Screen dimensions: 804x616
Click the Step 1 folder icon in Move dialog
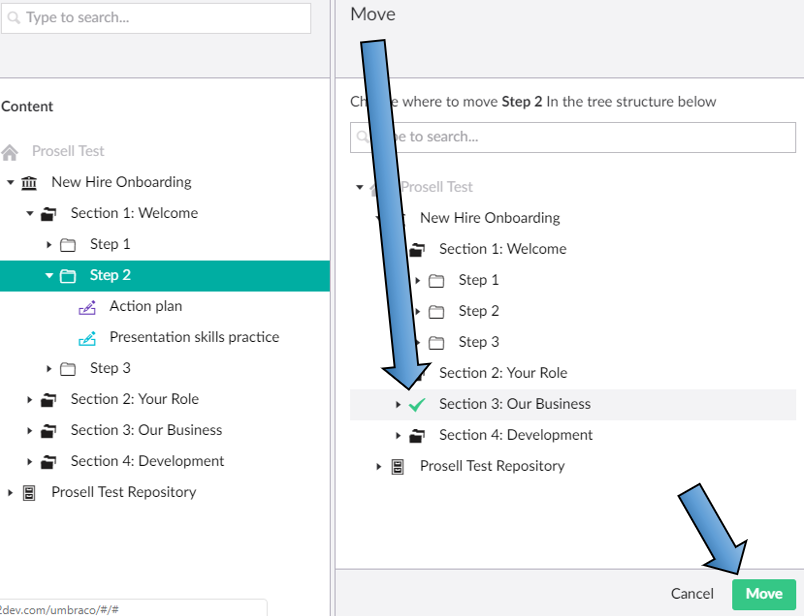(436, 281)
